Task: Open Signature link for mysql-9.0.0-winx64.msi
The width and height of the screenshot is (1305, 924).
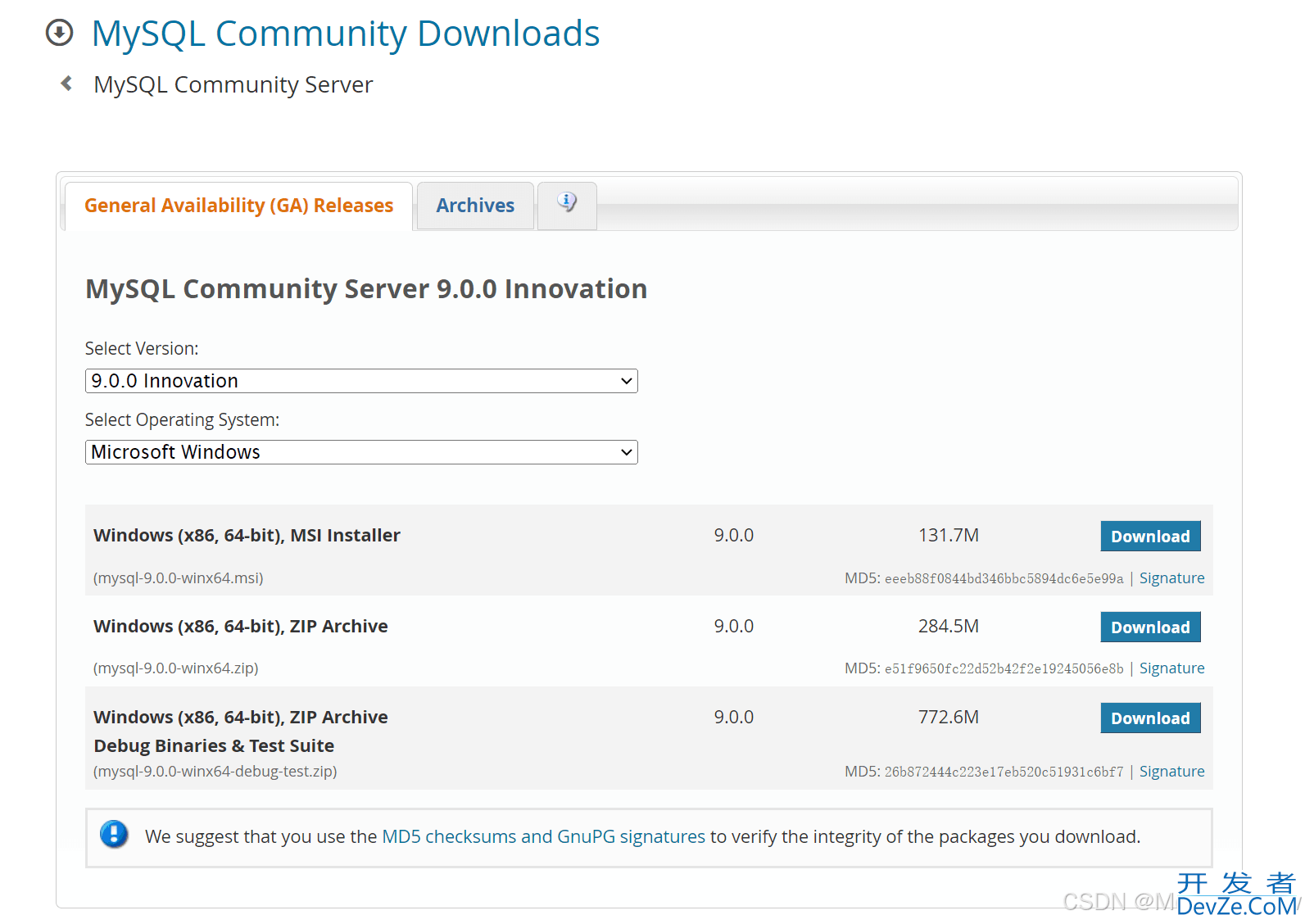Action: [x=1171, y=578]
